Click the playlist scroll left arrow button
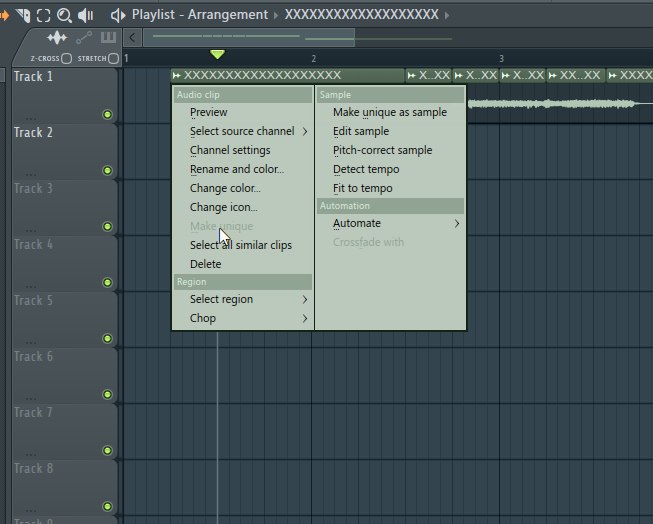653x524 pixels. coord(132,38)
